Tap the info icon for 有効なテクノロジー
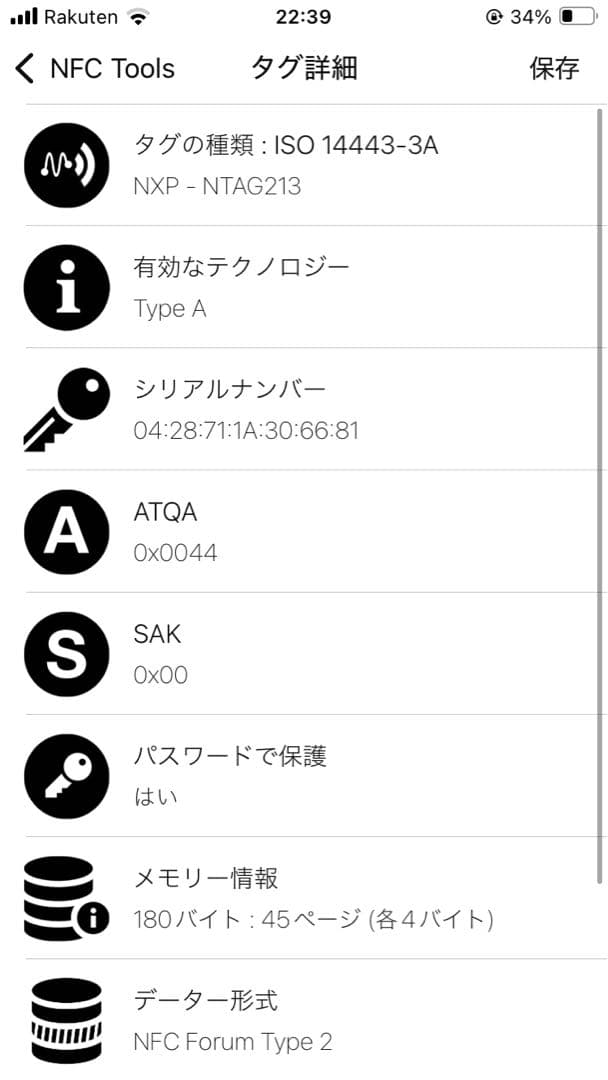The width and height of the screenshot is (608, 1080). tap(66, 288)
